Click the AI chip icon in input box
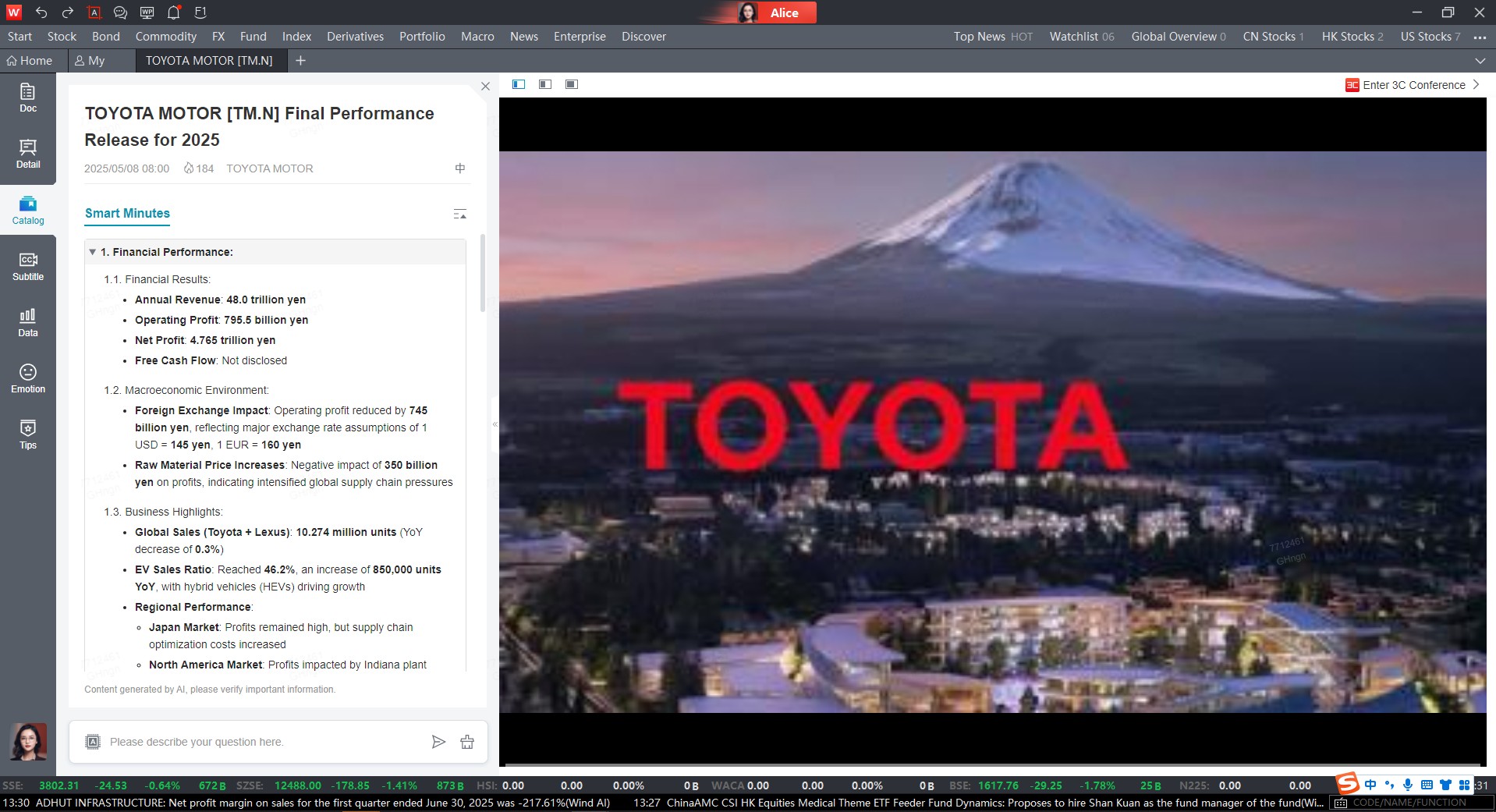 pyautogui.click(x=93, y=742)
